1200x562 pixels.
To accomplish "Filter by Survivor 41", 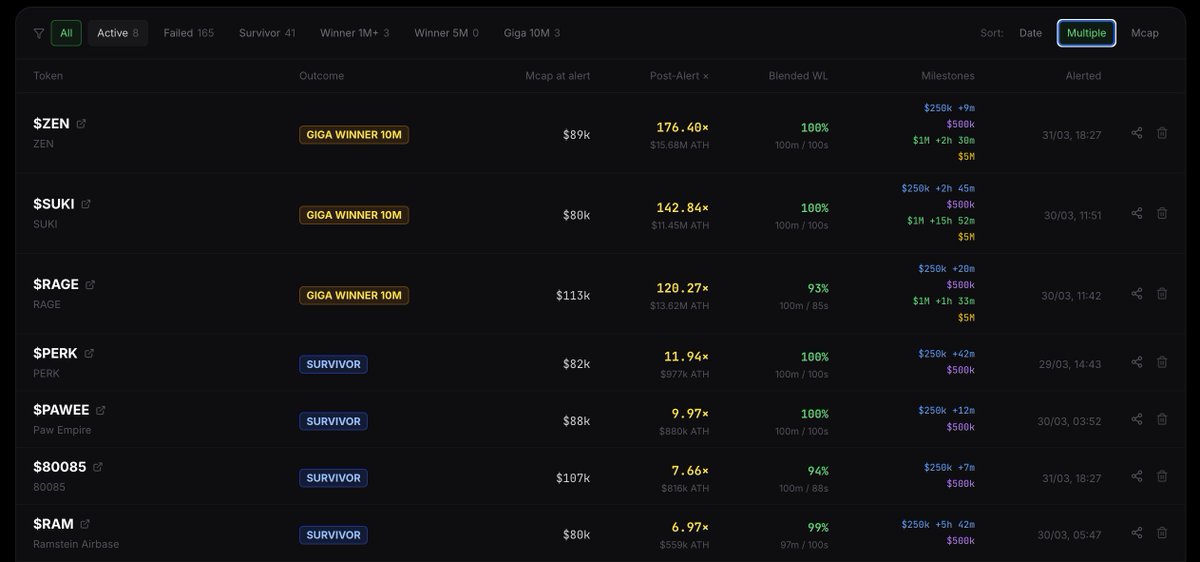I will click(x=267, y=33).
